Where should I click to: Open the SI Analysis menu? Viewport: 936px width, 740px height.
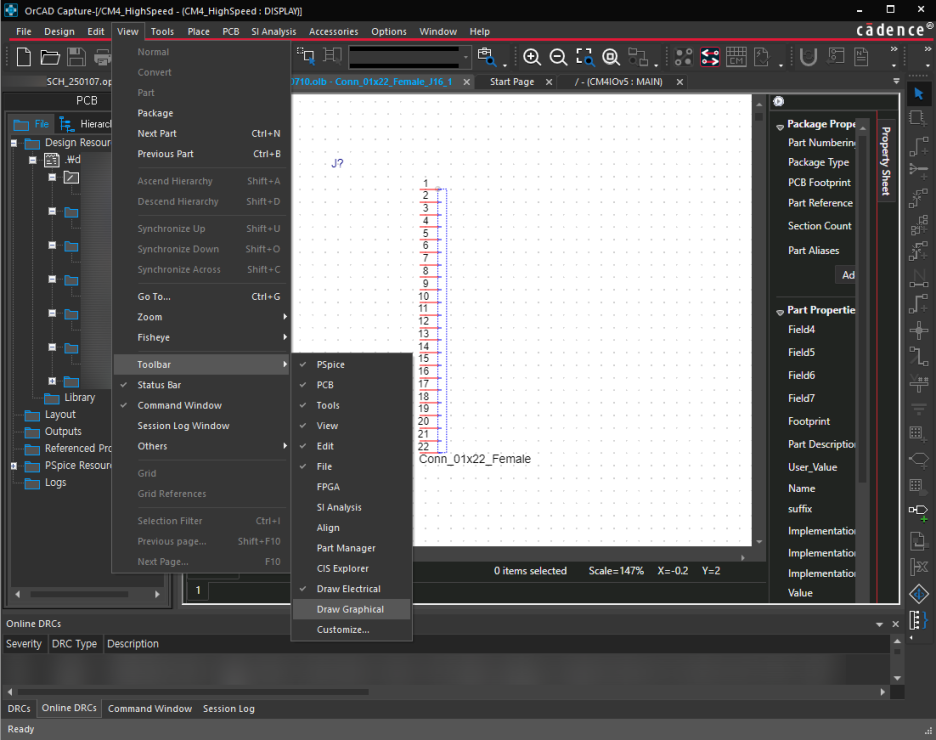[x=273, y=32]
